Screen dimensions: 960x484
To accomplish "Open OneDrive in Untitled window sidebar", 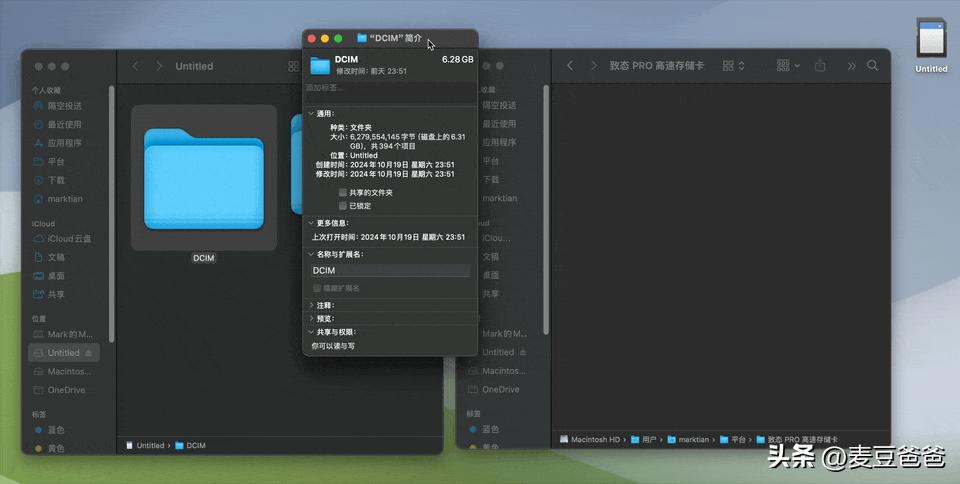I will pos(64,390).
